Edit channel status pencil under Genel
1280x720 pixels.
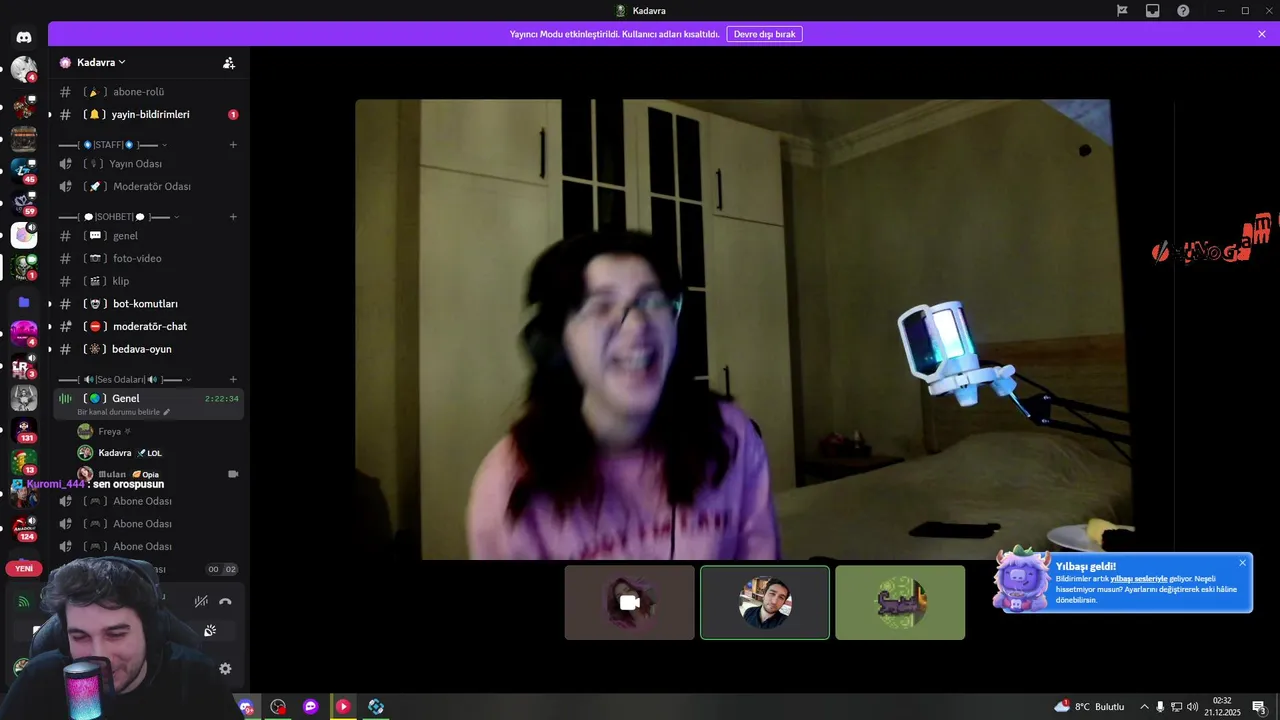167,412
